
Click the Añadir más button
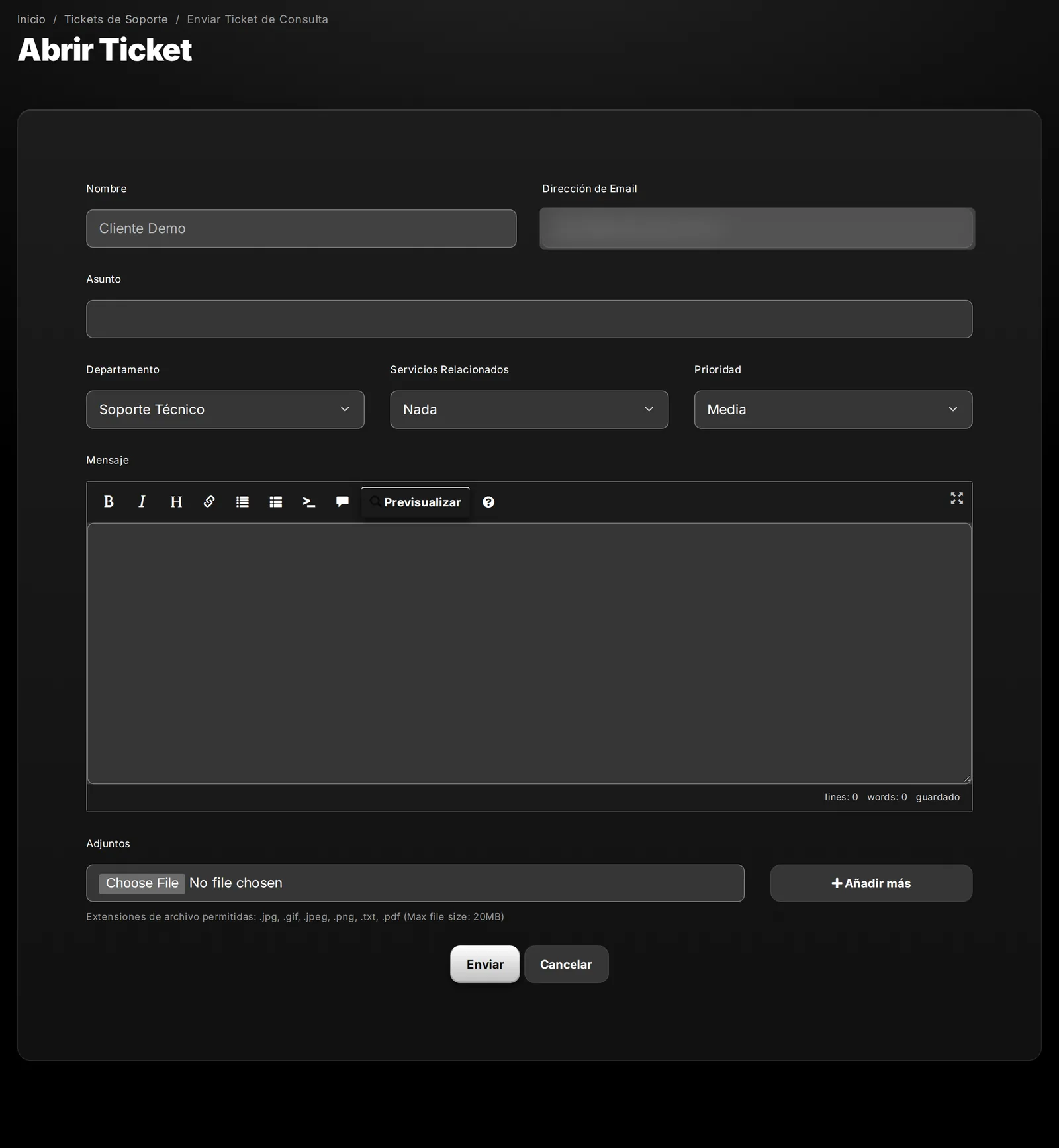point(871,883)
